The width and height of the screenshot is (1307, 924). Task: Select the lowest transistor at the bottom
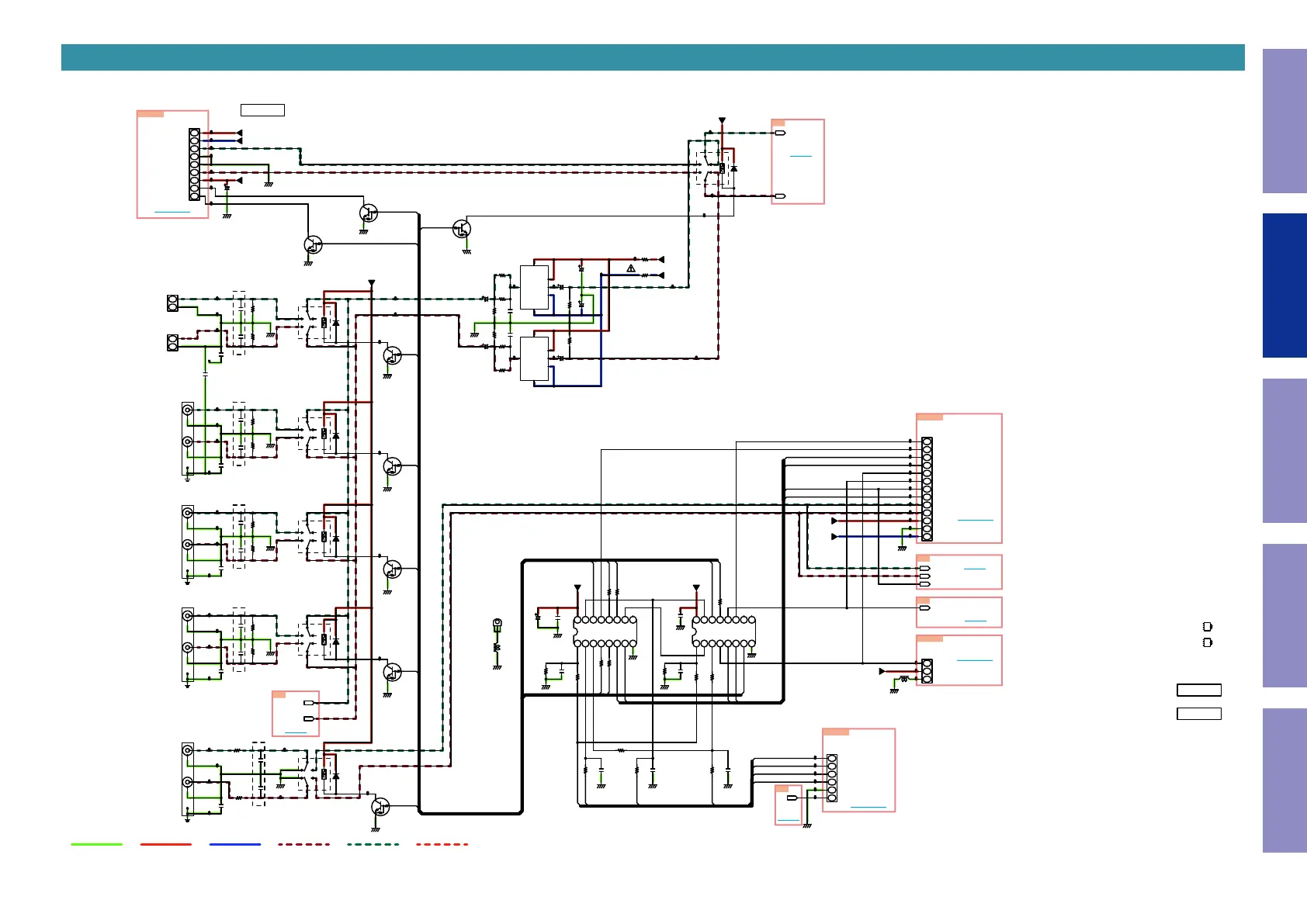click(x=381, y=807)
